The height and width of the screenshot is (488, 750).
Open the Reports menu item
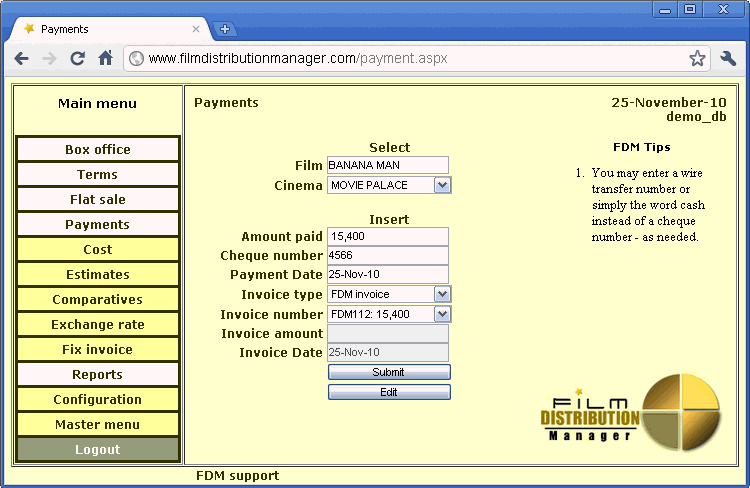(98, 374)
